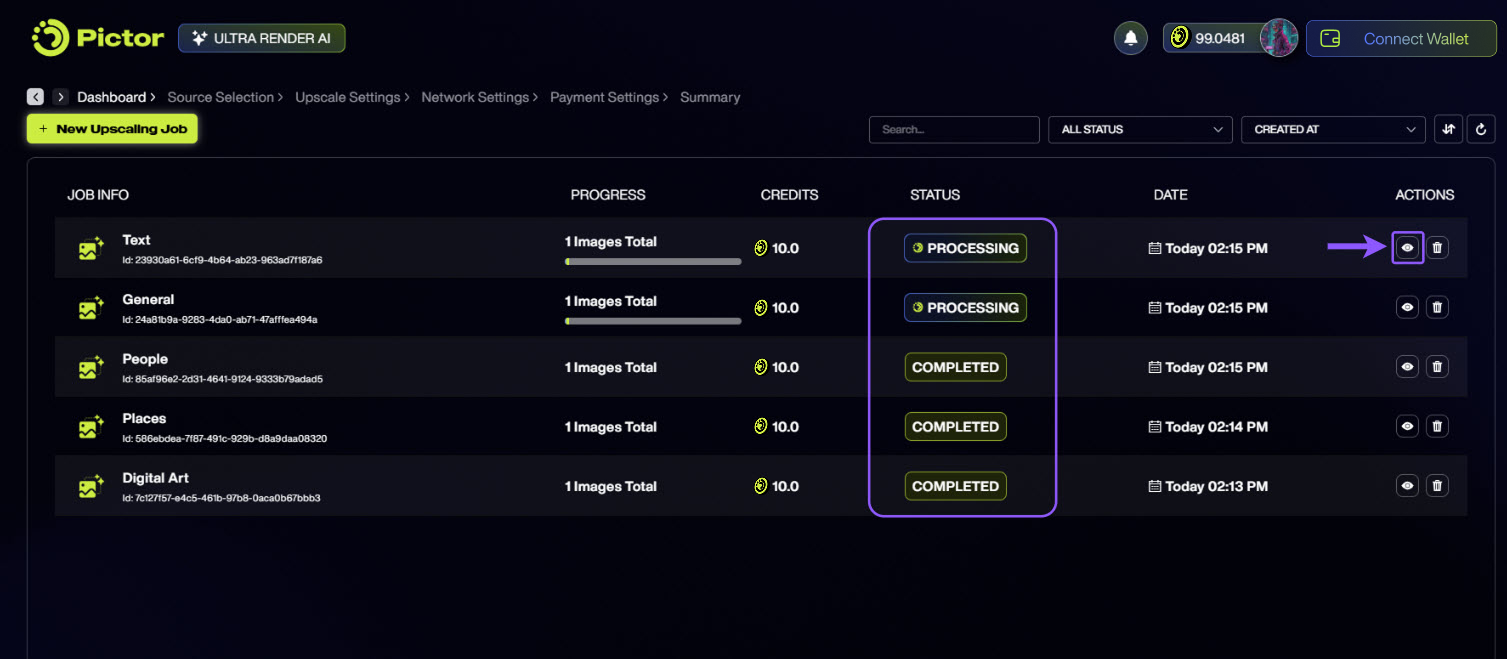Click the notification bell icon
This screenshot has width=1507, height=659.
[1130, 38]
